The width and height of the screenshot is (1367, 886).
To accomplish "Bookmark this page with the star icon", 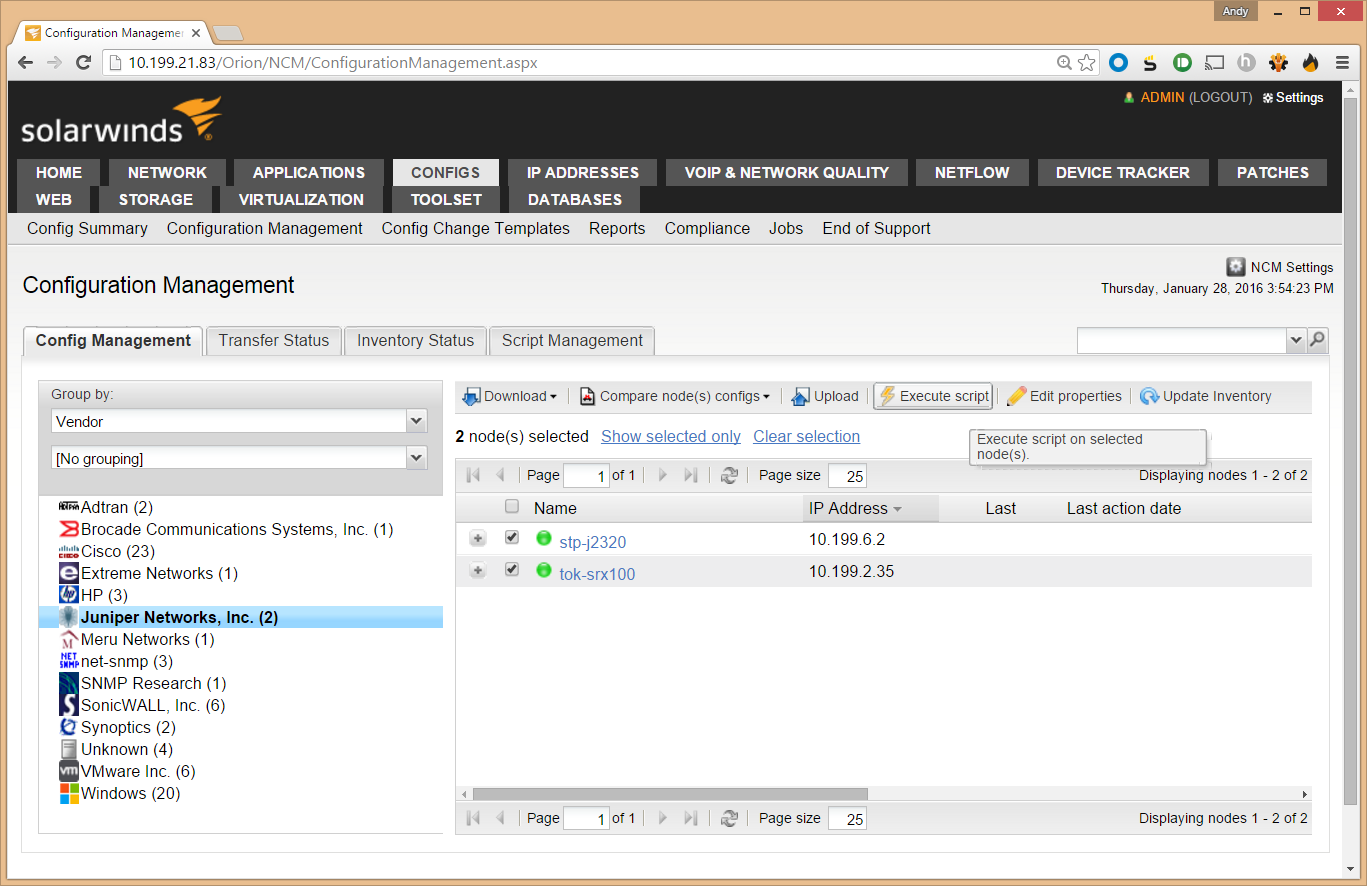I will [x=1087, y=63].
